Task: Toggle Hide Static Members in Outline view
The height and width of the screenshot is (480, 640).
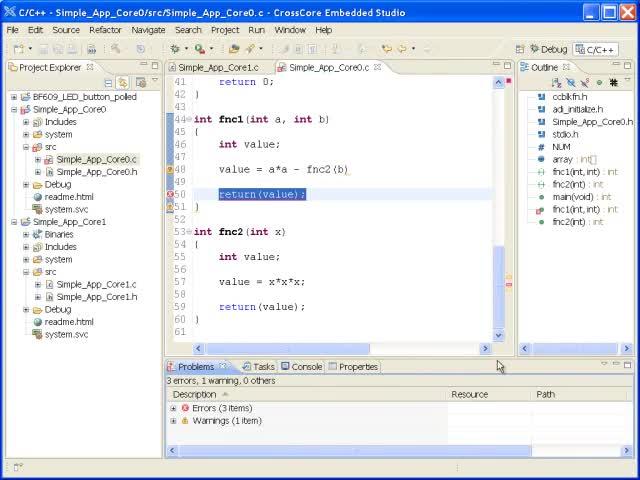Action: [585, 83]
